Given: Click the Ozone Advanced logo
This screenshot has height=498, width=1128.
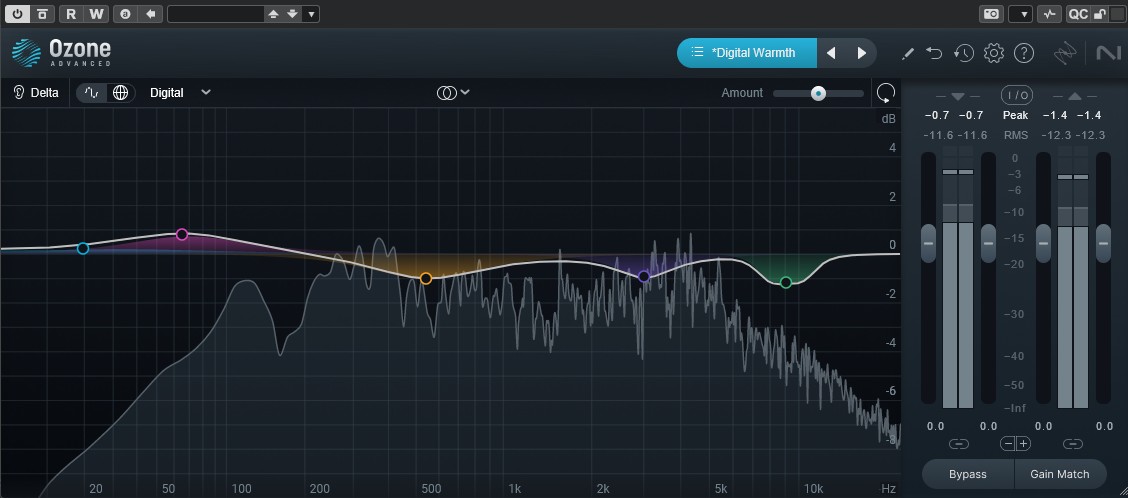Looking at the screenshot, I should tap(61, 53).
